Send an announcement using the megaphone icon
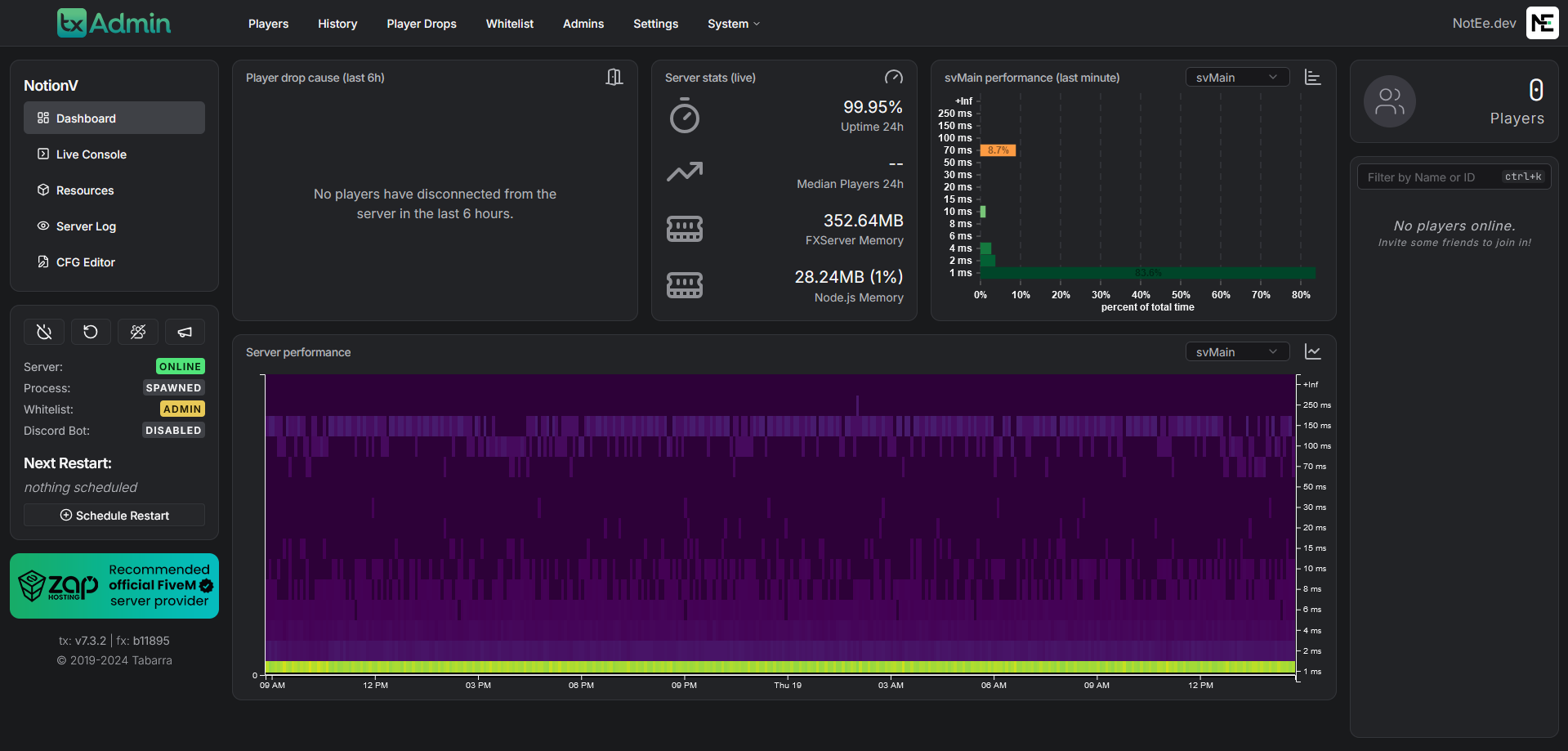The width and height of the screenshot is (1568, 751). click(x=185, y=332)
